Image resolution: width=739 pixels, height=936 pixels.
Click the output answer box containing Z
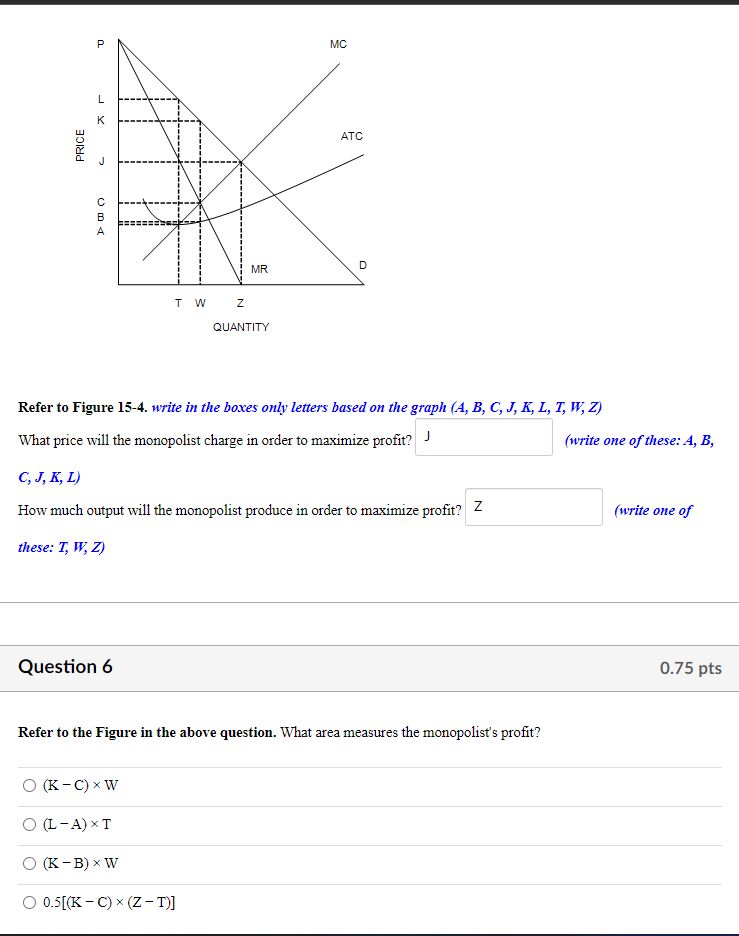pos(533,507)
